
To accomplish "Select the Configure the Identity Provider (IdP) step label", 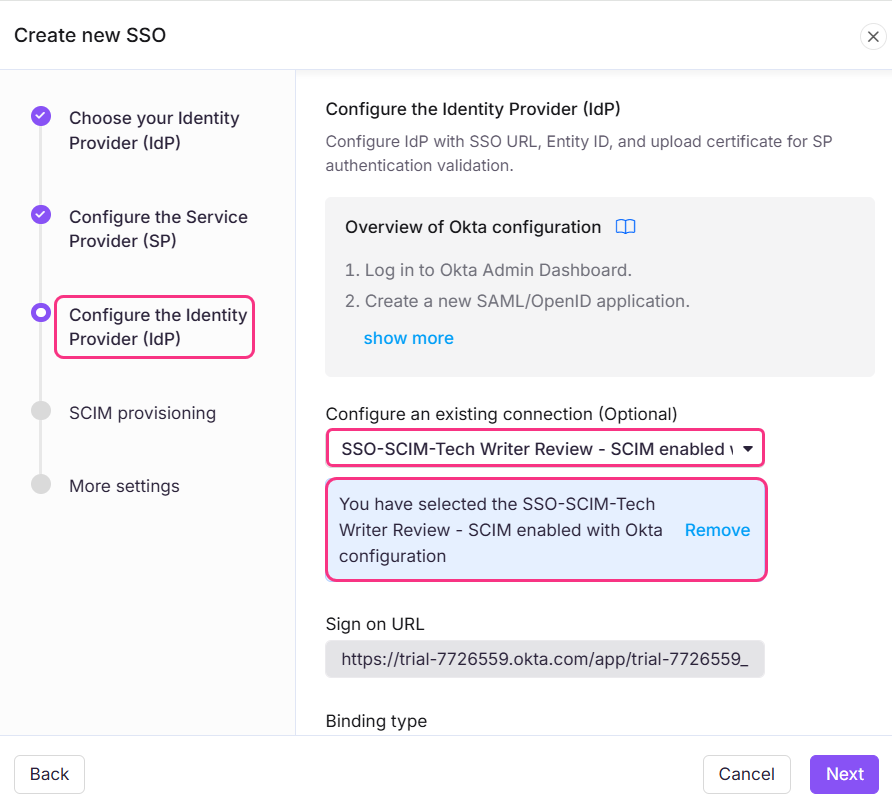I will 157,327.
